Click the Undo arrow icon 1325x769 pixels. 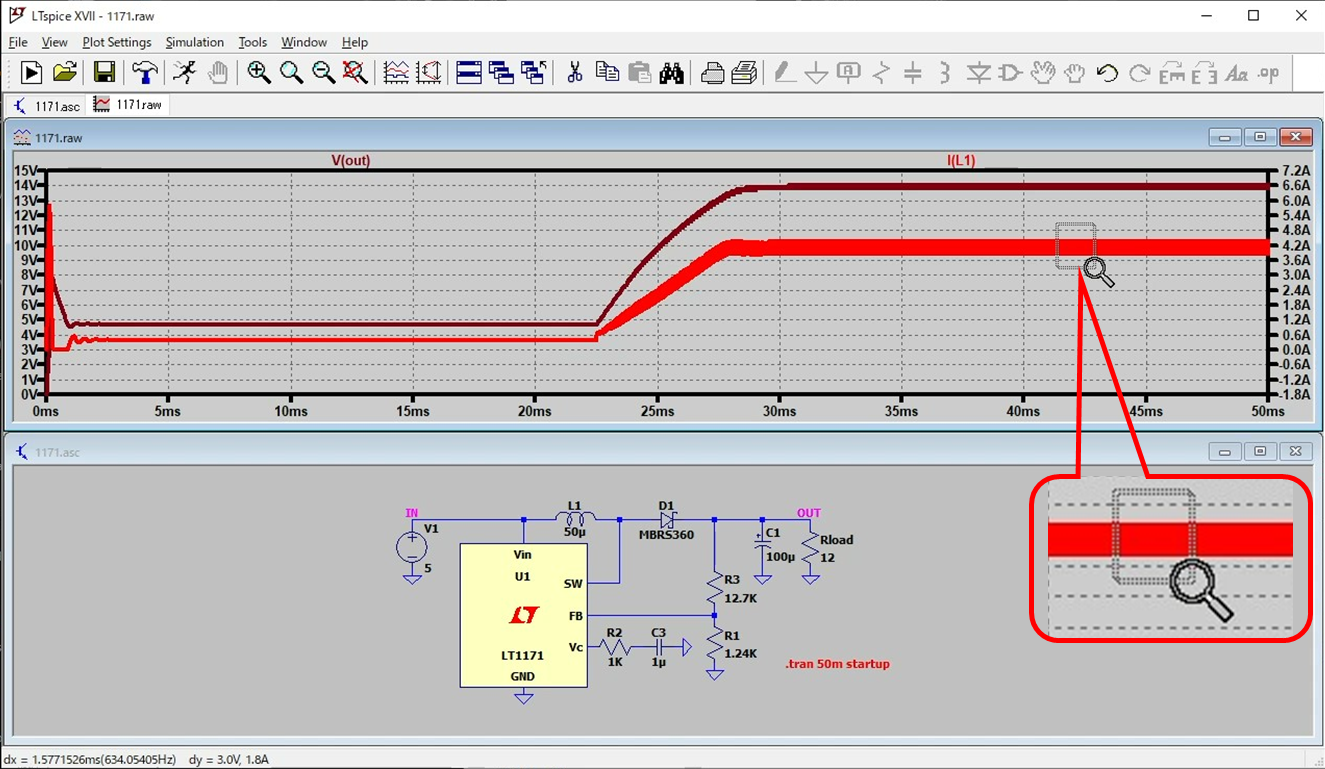[x=1107, y=72]
